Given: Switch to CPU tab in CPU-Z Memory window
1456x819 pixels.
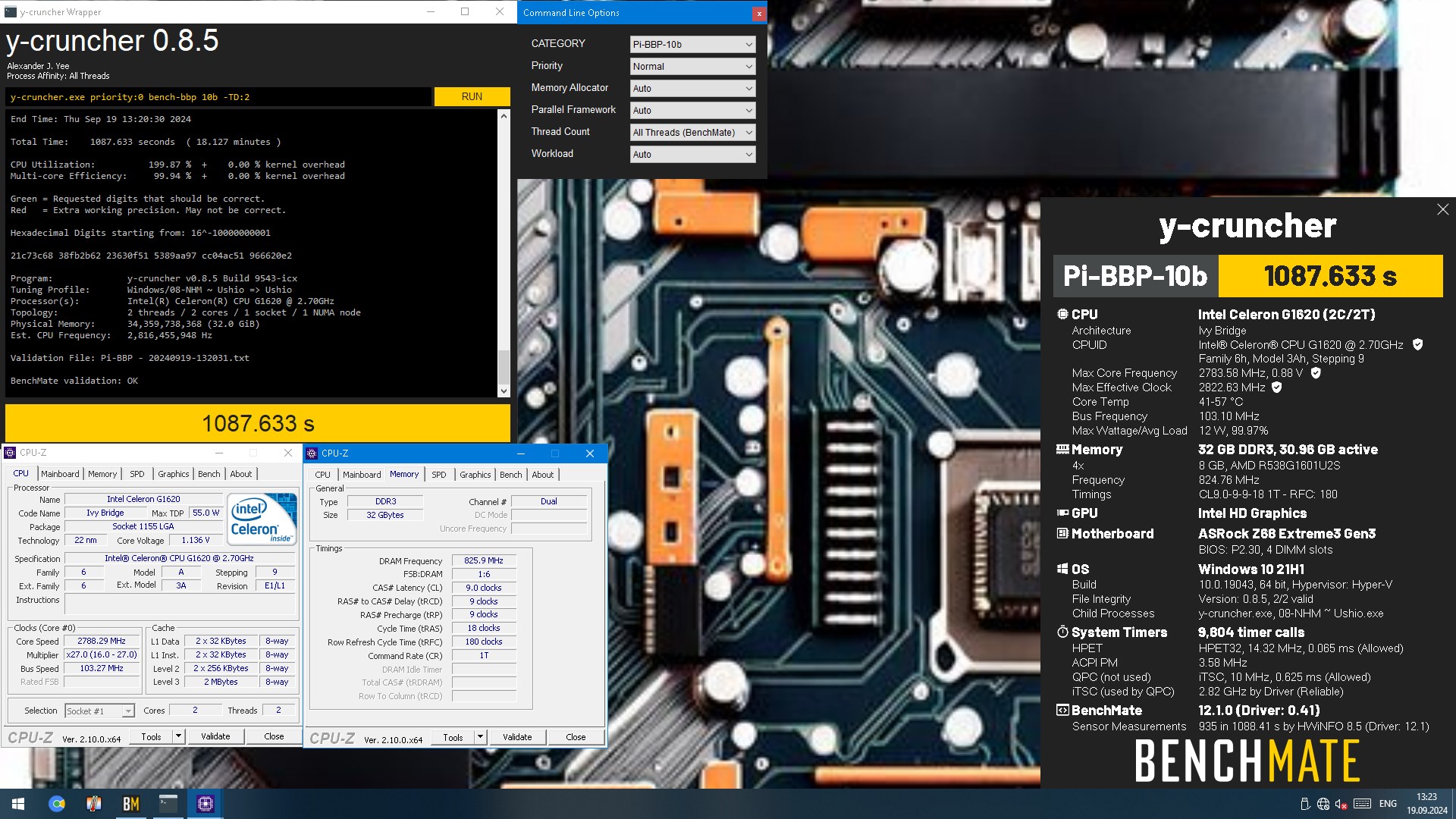Looking at the screenshot, I should [x=322, y=475].
